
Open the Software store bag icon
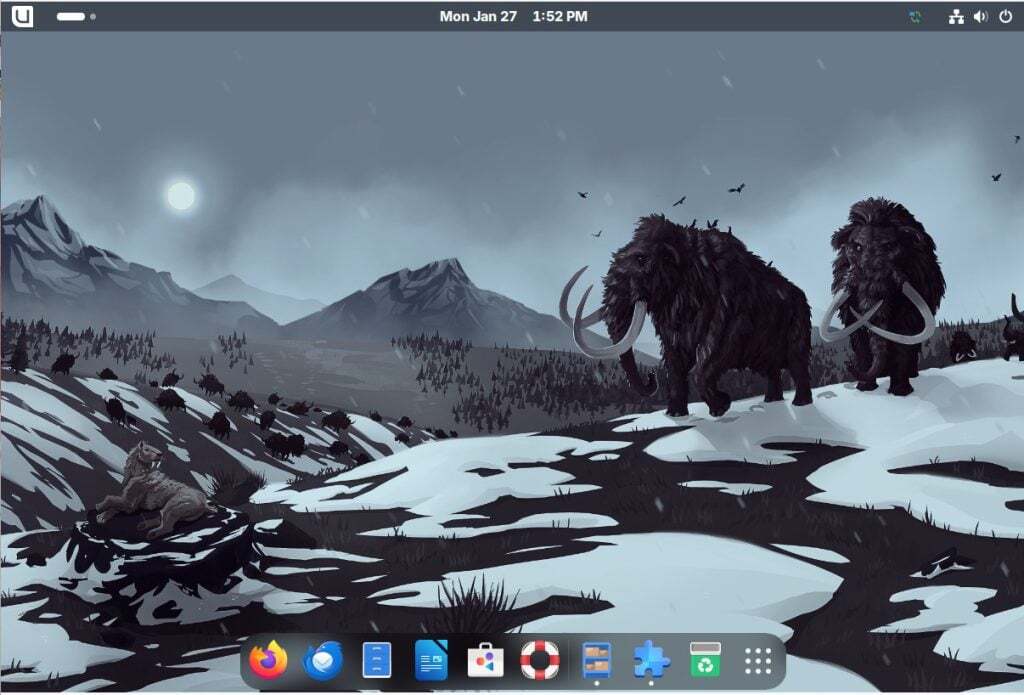(x=485, y=660)
